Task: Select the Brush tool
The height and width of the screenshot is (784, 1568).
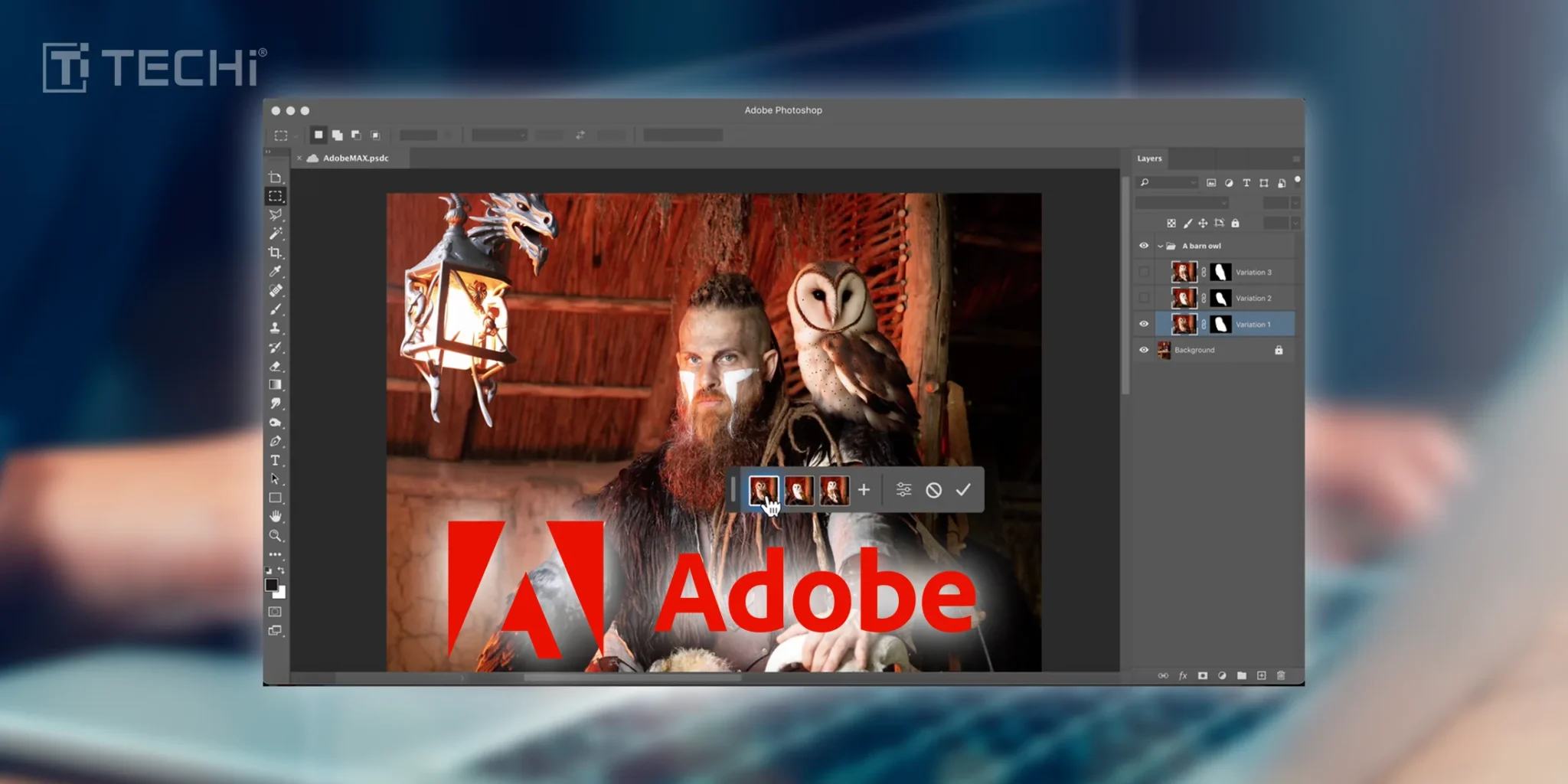Action: click(x=276, y=309)
